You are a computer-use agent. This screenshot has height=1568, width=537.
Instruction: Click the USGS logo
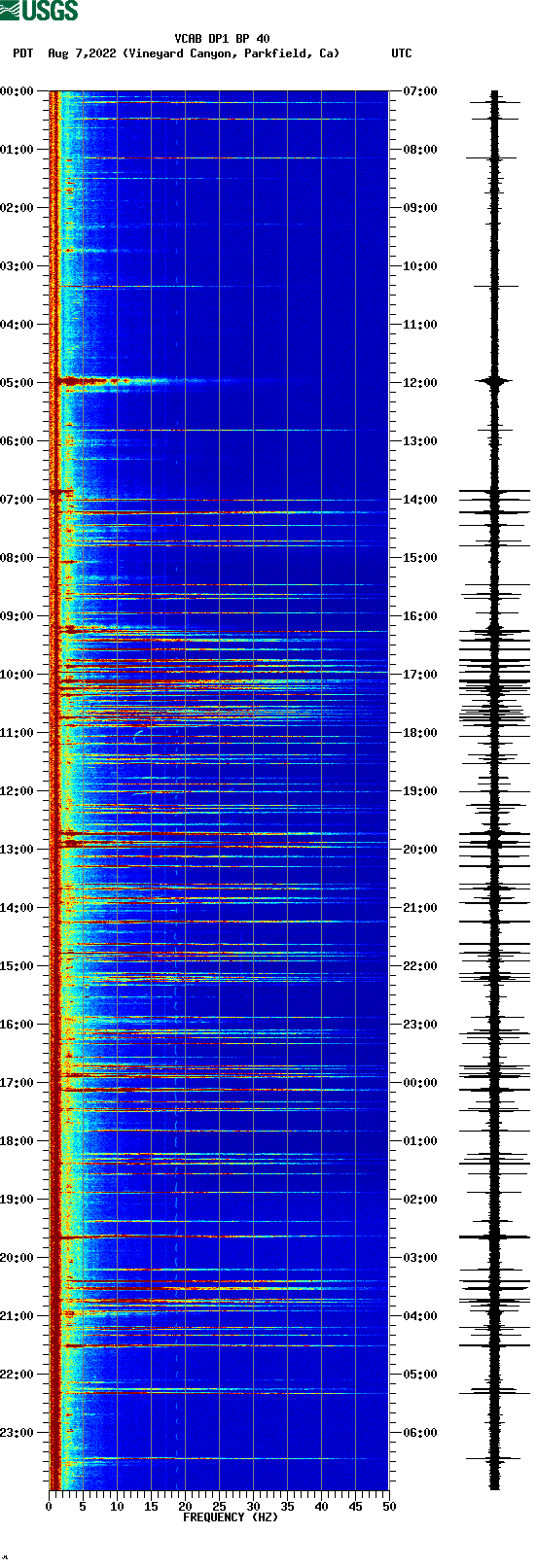[39, 11]
